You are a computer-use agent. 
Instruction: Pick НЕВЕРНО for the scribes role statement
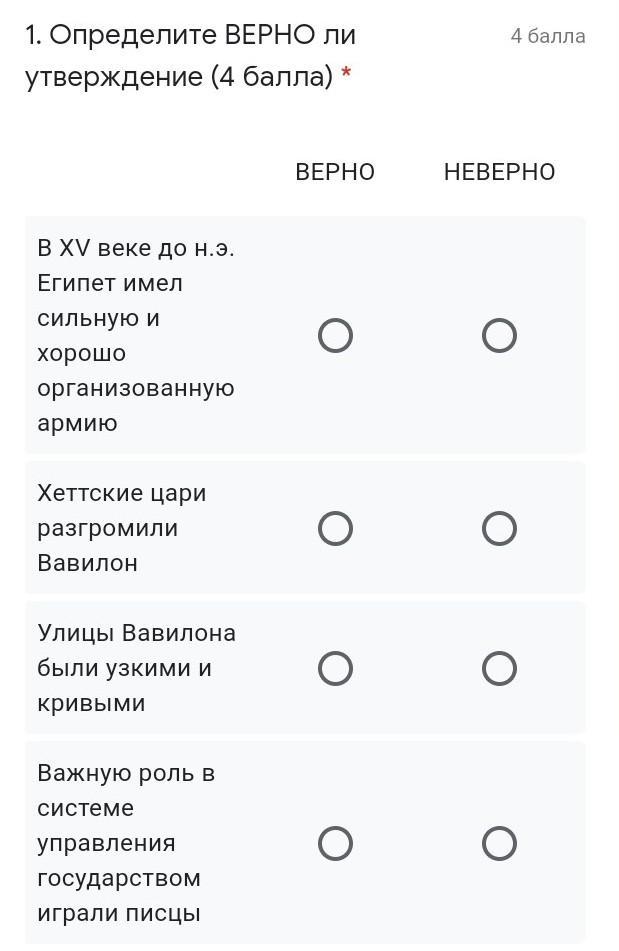[499, 844]
